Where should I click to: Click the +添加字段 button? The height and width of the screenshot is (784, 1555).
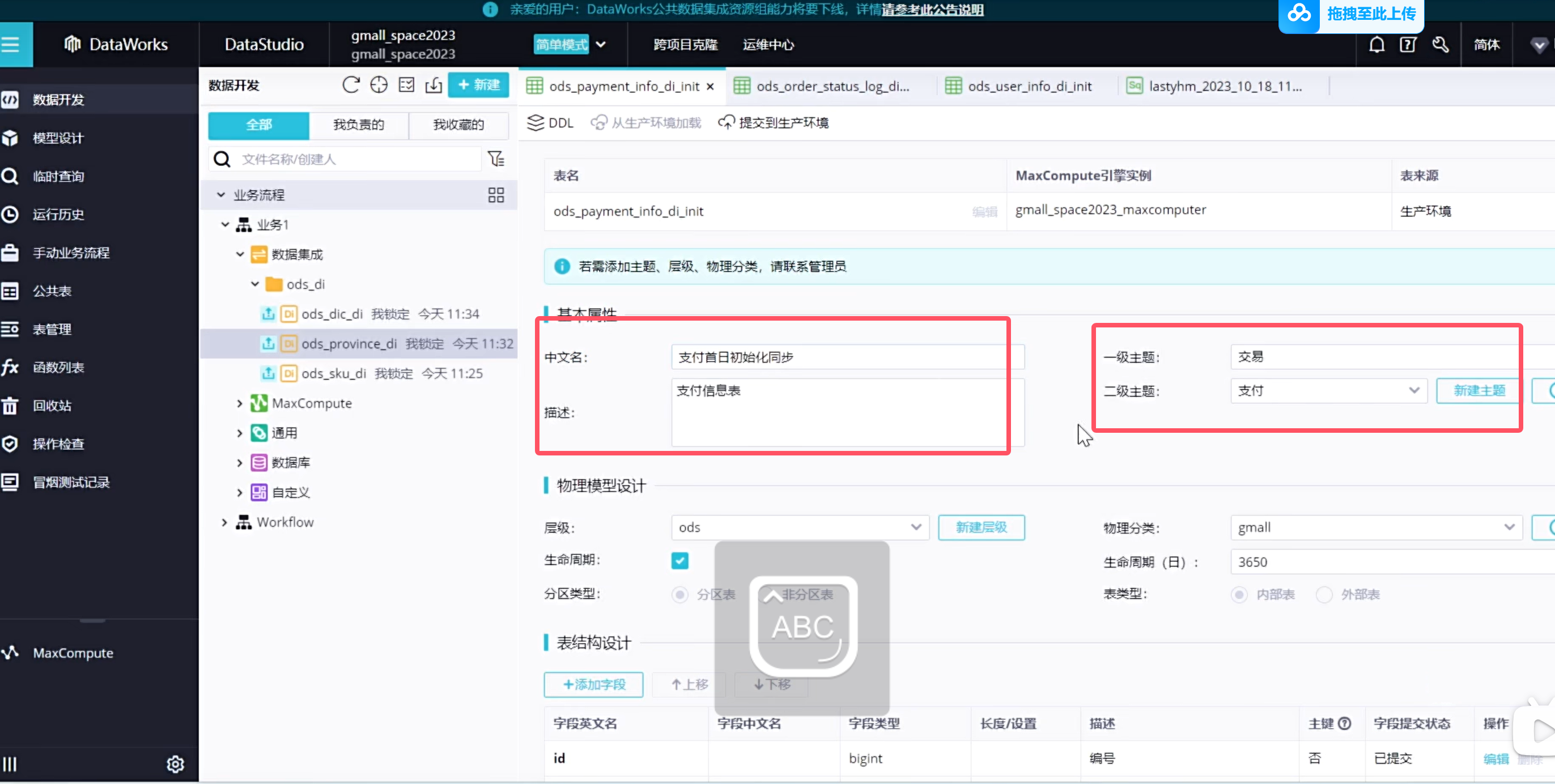[593, 684]
